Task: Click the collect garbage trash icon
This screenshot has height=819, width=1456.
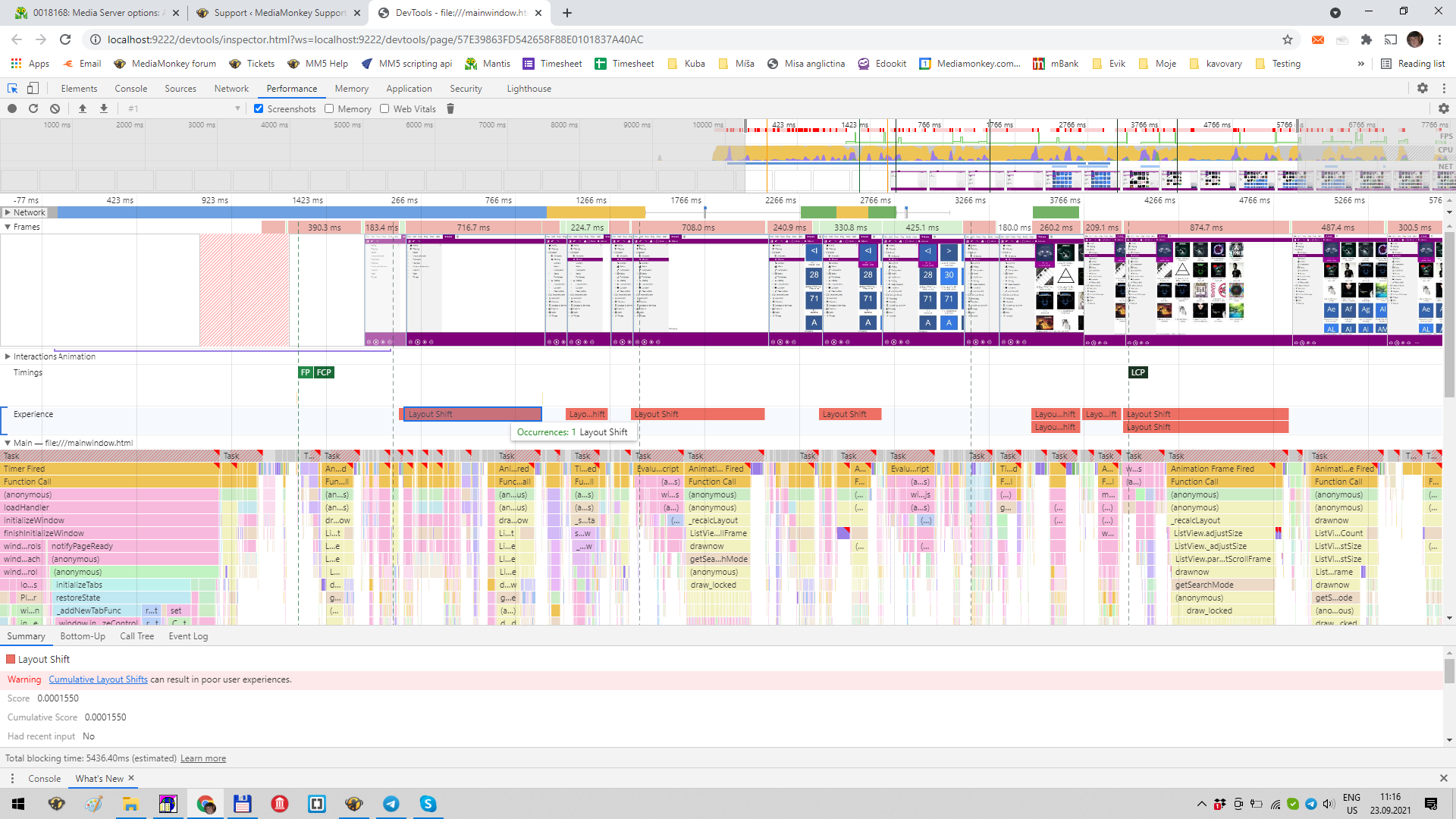Action: click(450, 108)
